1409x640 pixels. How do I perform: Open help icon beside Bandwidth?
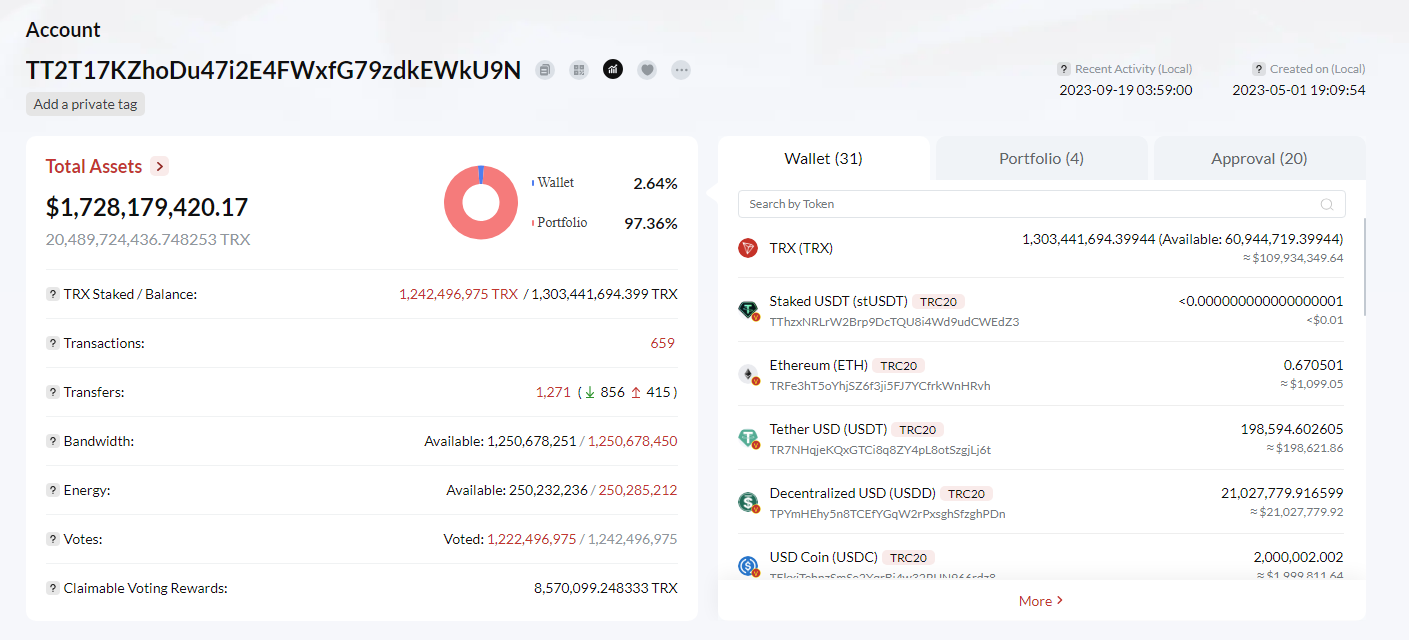point(52,441)
